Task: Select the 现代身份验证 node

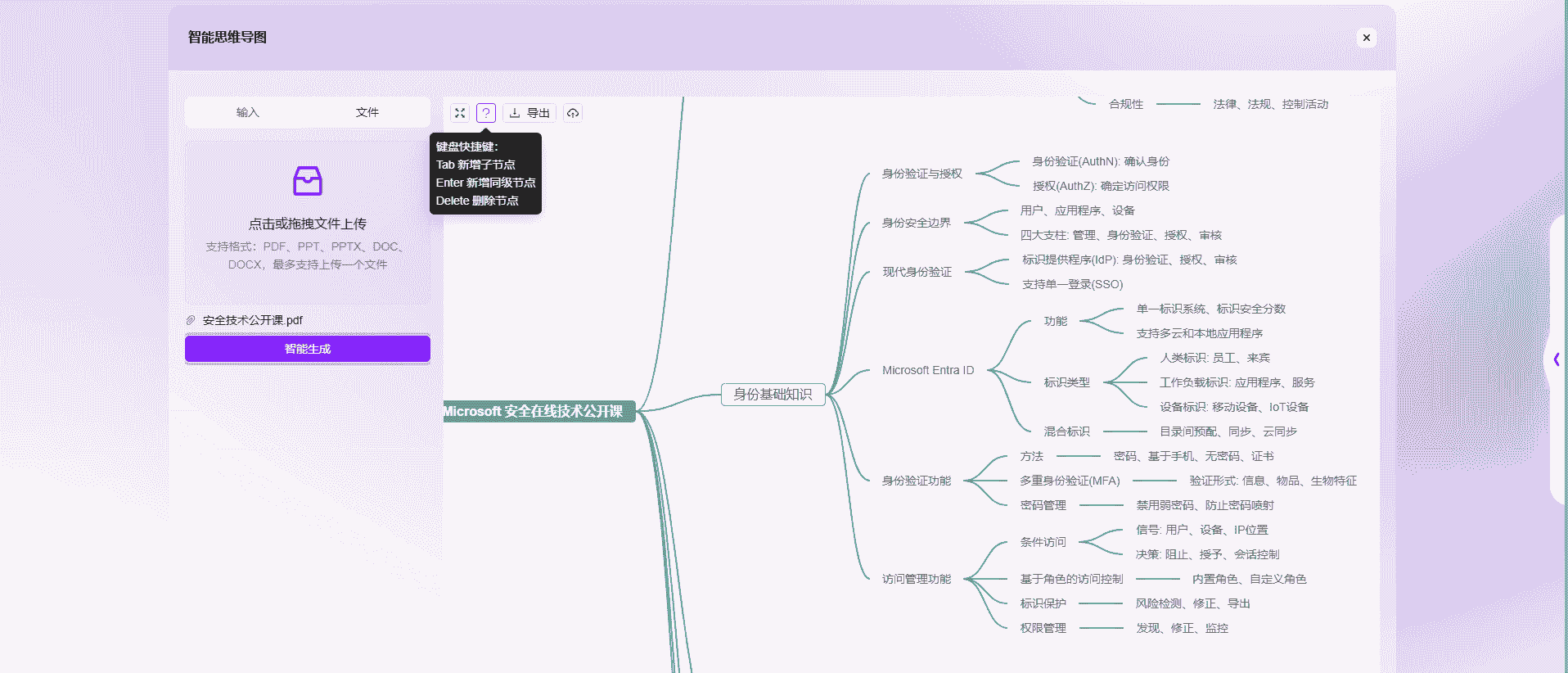Action: pos(917,272)
